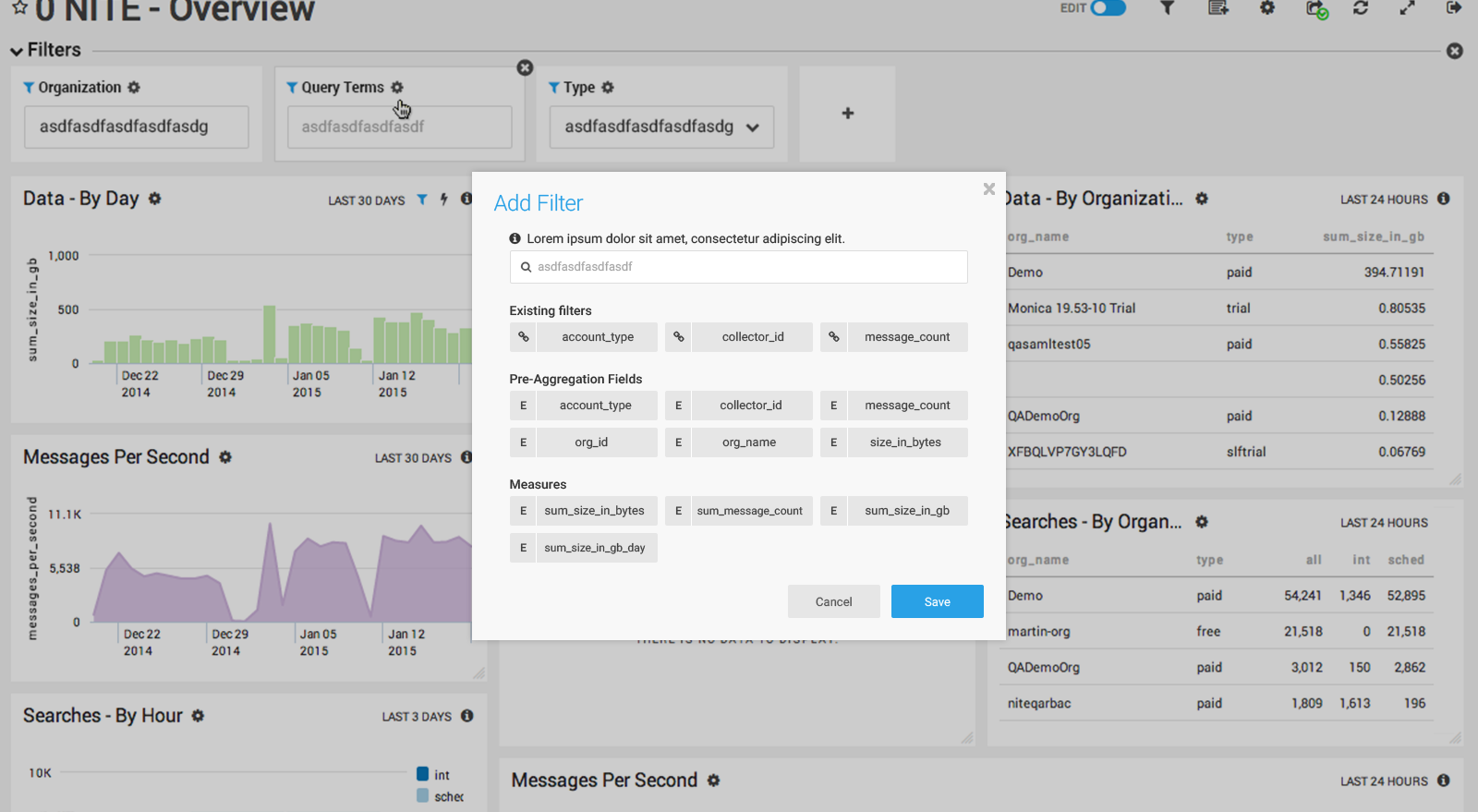Open Searches - By Organization settings gear
This screenshot has height=812, width=1478.
point(1202,522)
